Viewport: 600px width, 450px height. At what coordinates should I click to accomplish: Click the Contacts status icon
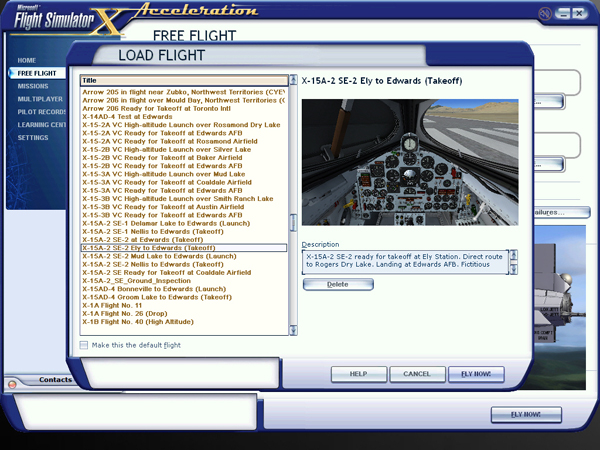(12, 384)
